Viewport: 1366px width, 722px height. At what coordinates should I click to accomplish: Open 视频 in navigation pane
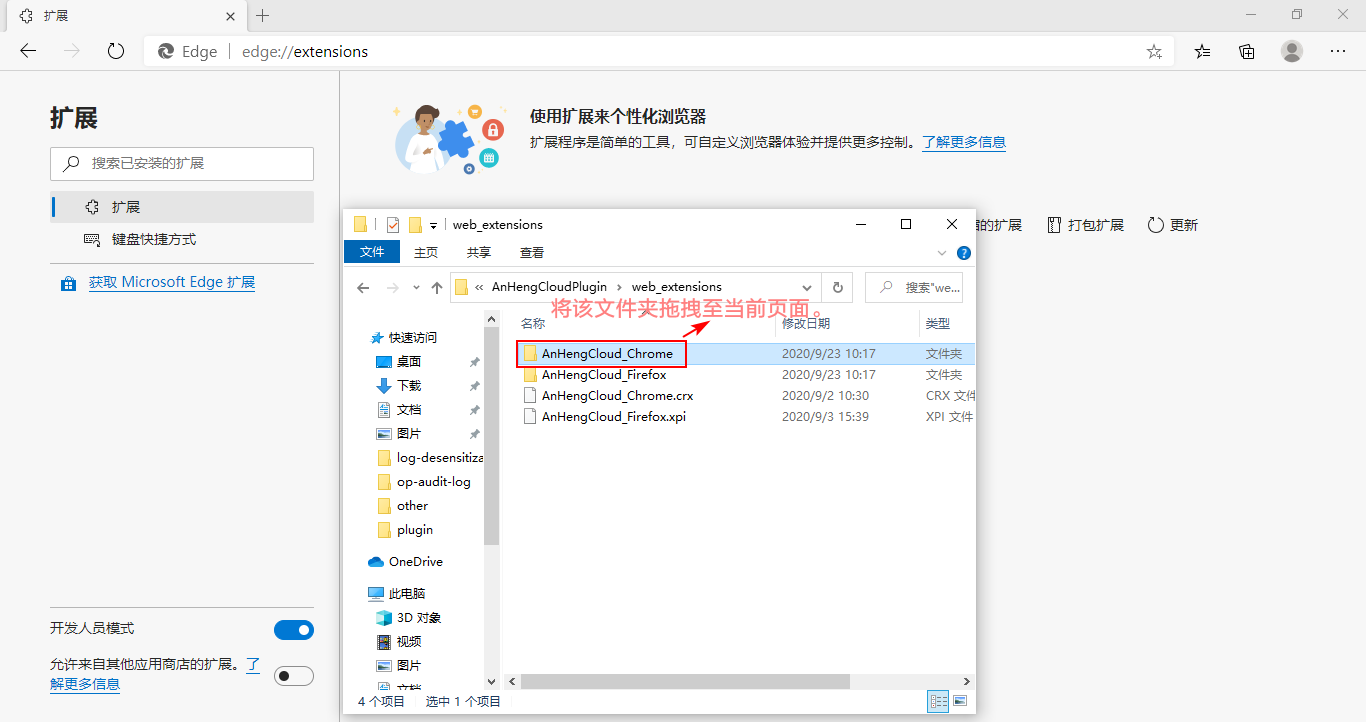(x=399, y=642)
